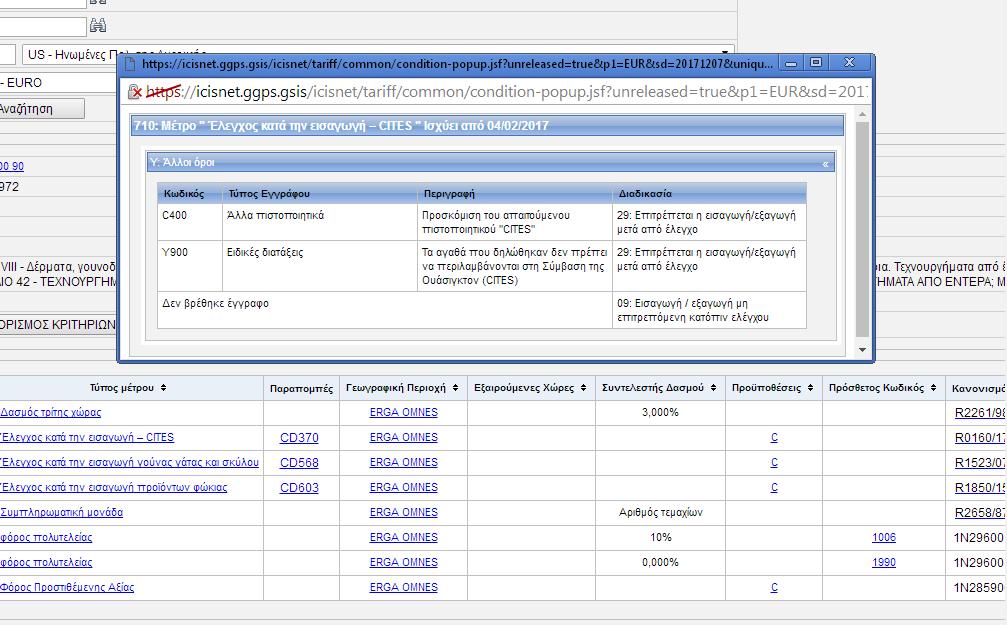Click the Αναζήτηση search button
The width and height of the screenshot is (1007, 625).
click(x=41, y=109)
